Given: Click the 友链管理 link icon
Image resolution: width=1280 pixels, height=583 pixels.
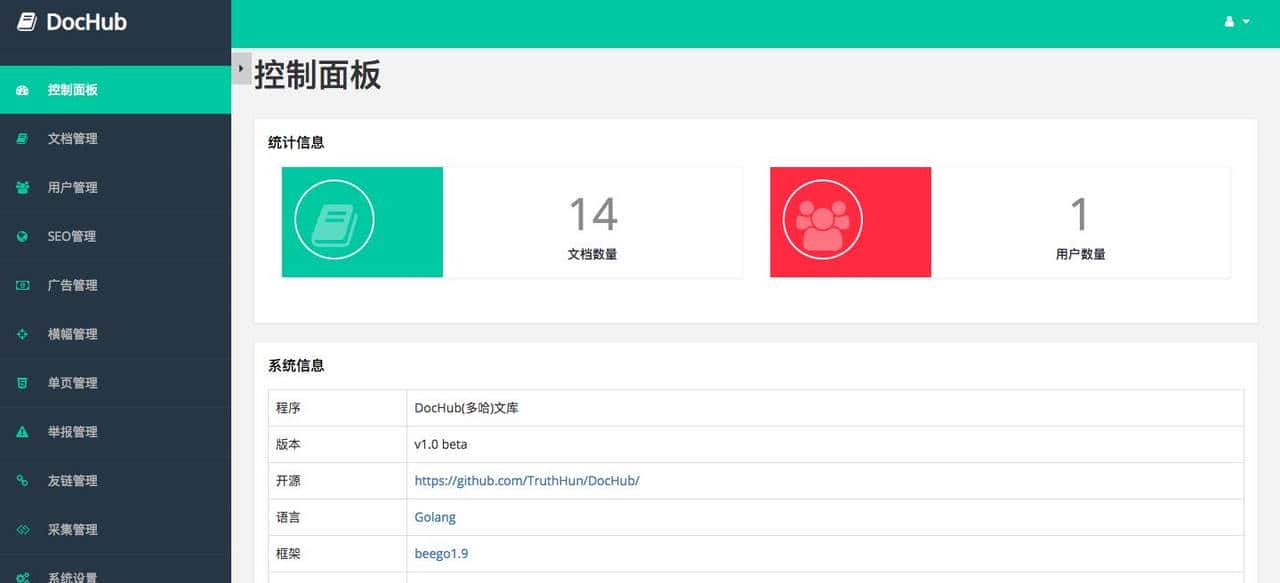Looking at the screenshot, I should point(22,481).
